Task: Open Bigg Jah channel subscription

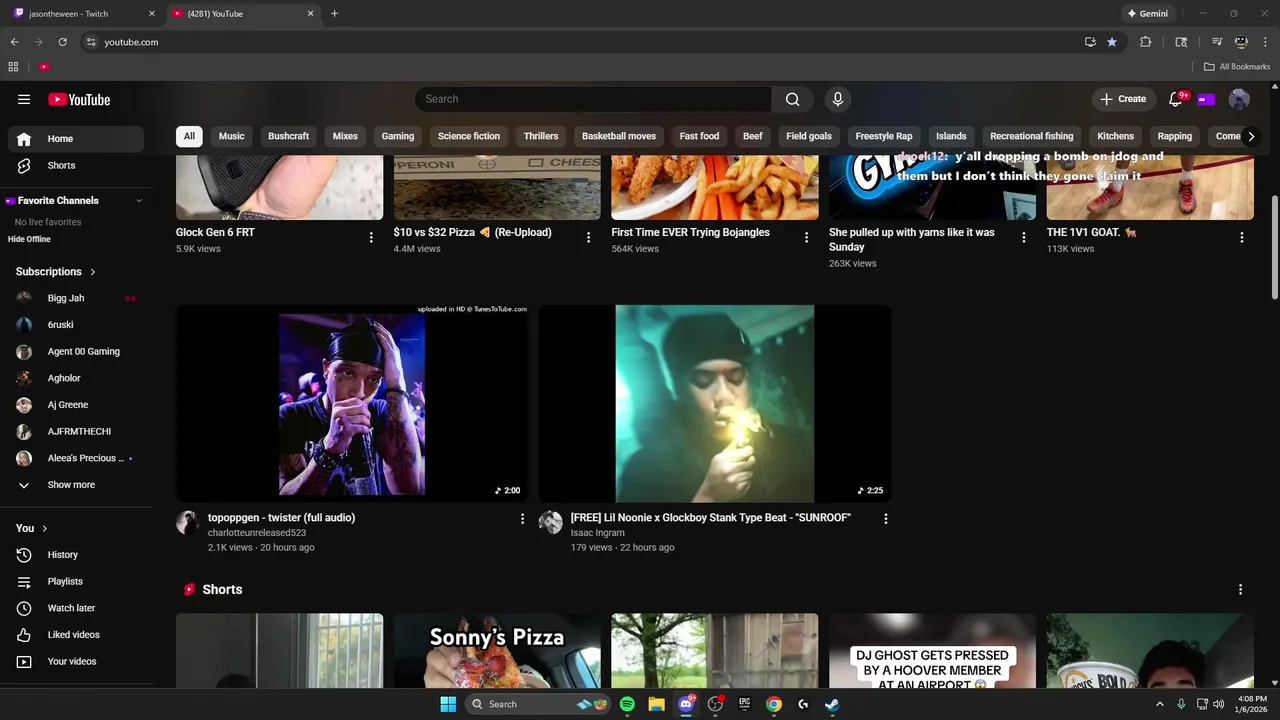Action: click(76, 298)
